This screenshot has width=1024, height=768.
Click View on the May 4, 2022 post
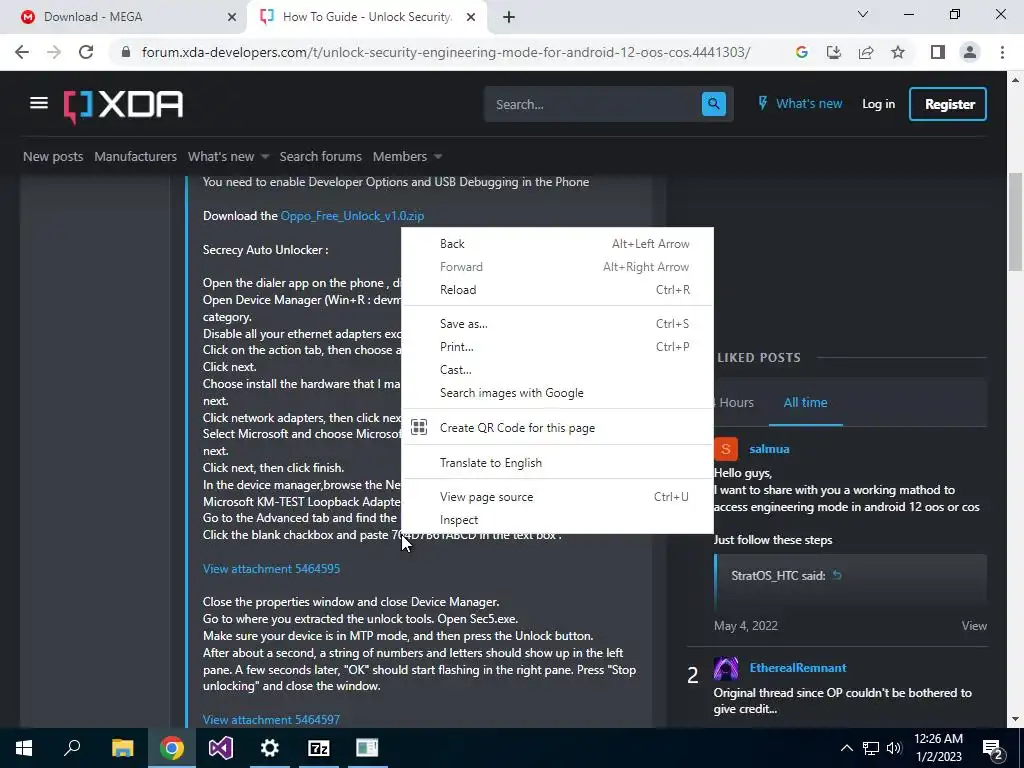[x=973, y=626]
